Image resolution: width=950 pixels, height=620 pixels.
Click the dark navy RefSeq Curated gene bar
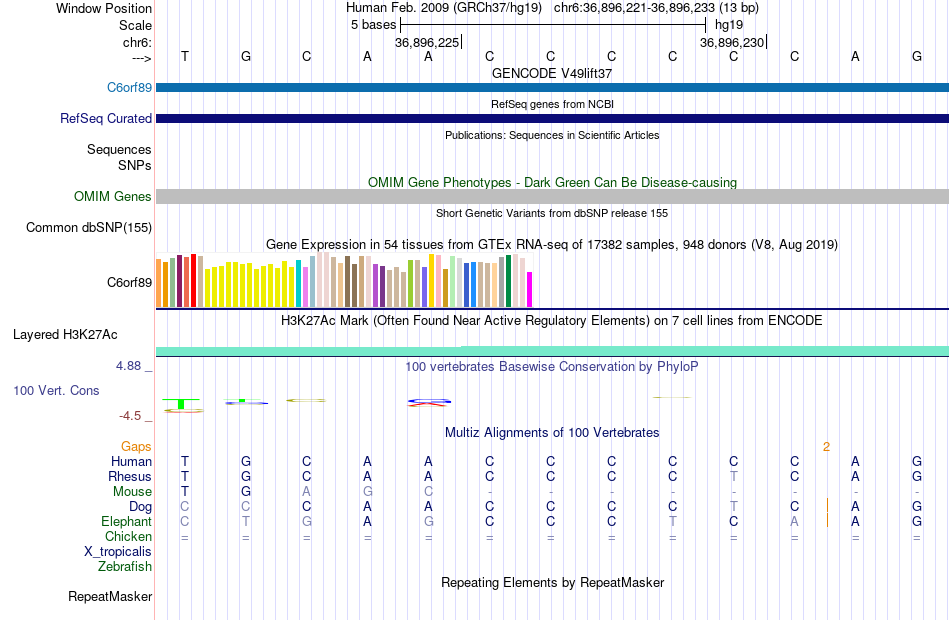pos(552,118)
